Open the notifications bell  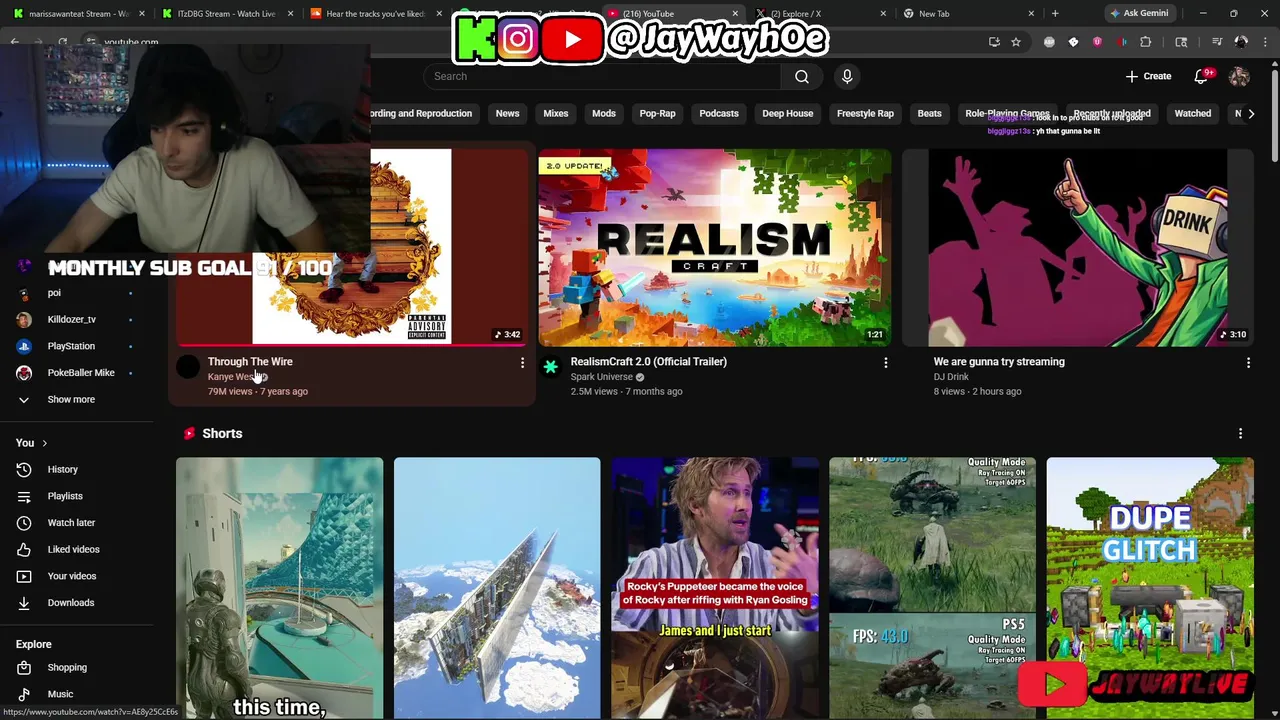1202,76
